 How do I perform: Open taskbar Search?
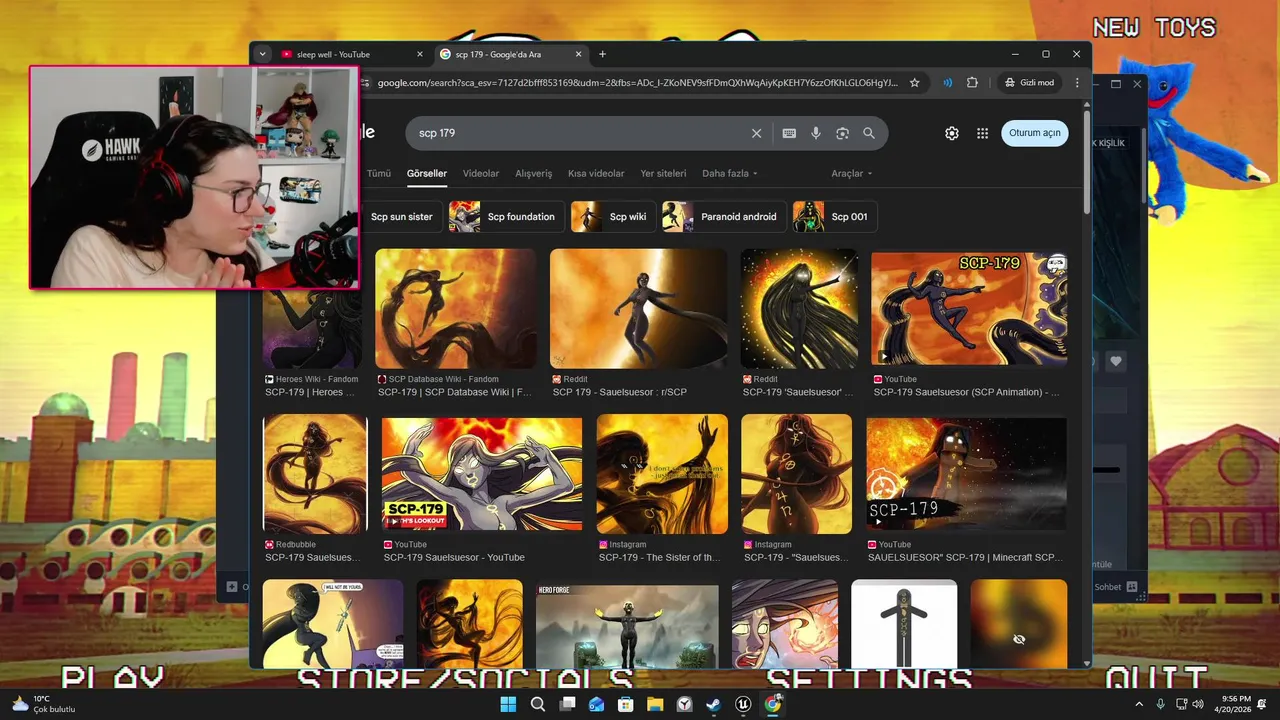[537, 704]
